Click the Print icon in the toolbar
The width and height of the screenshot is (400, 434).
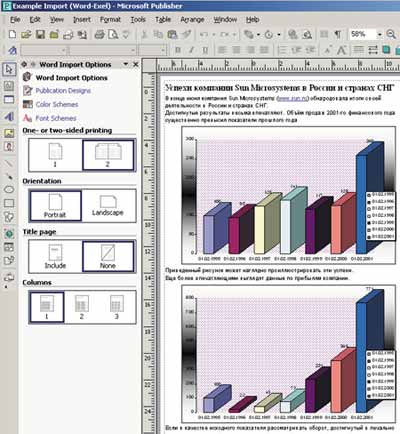[x=99, y=34]
